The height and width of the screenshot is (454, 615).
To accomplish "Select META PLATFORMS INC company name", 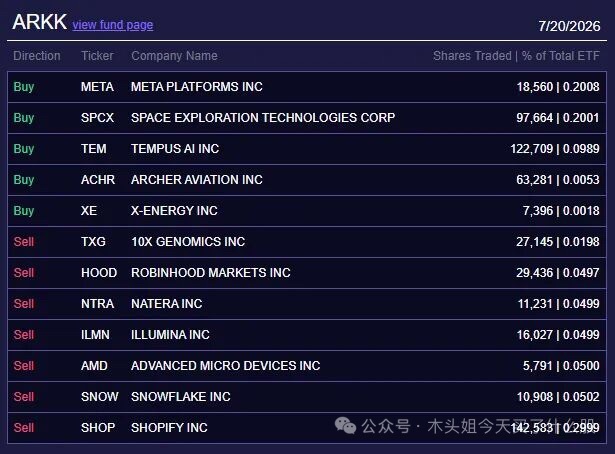I will pyautogui.click(x=197, y=87).
